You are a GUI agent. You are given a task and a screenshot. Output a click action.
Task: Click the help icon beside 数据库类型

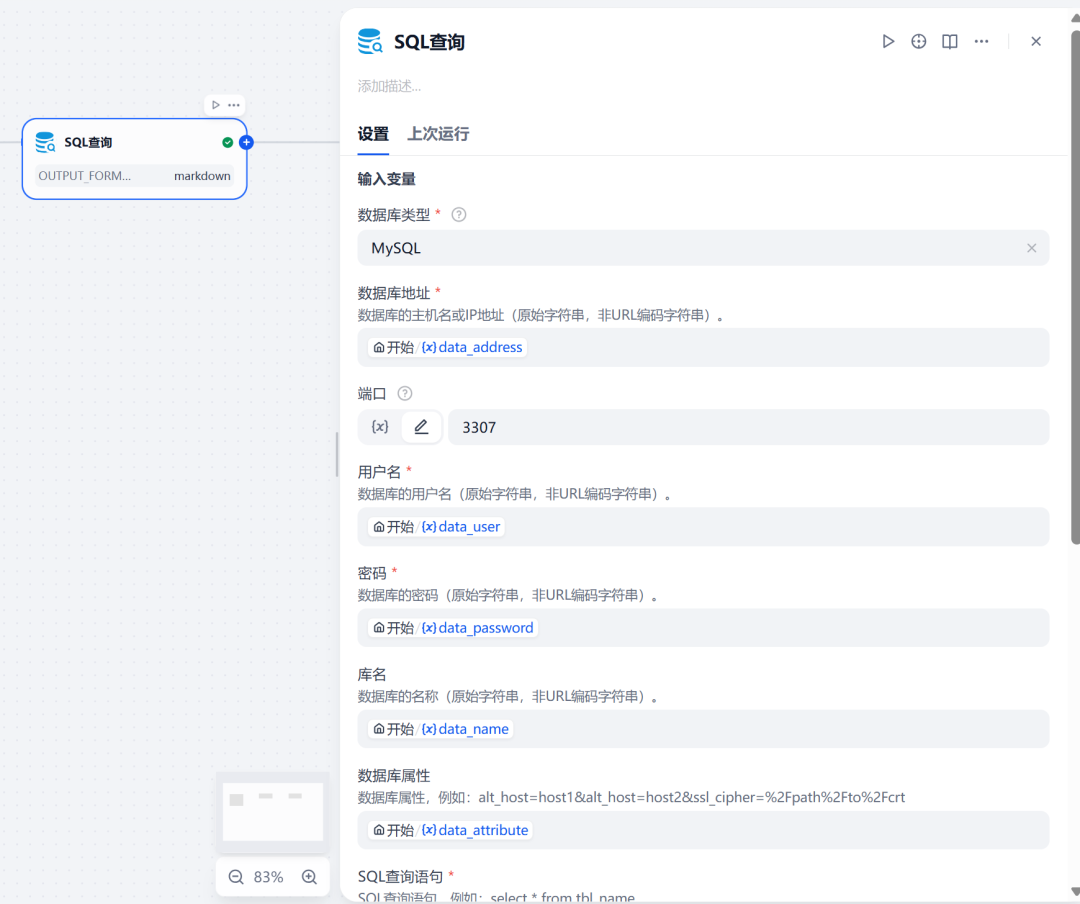click(x=459, y=214)
